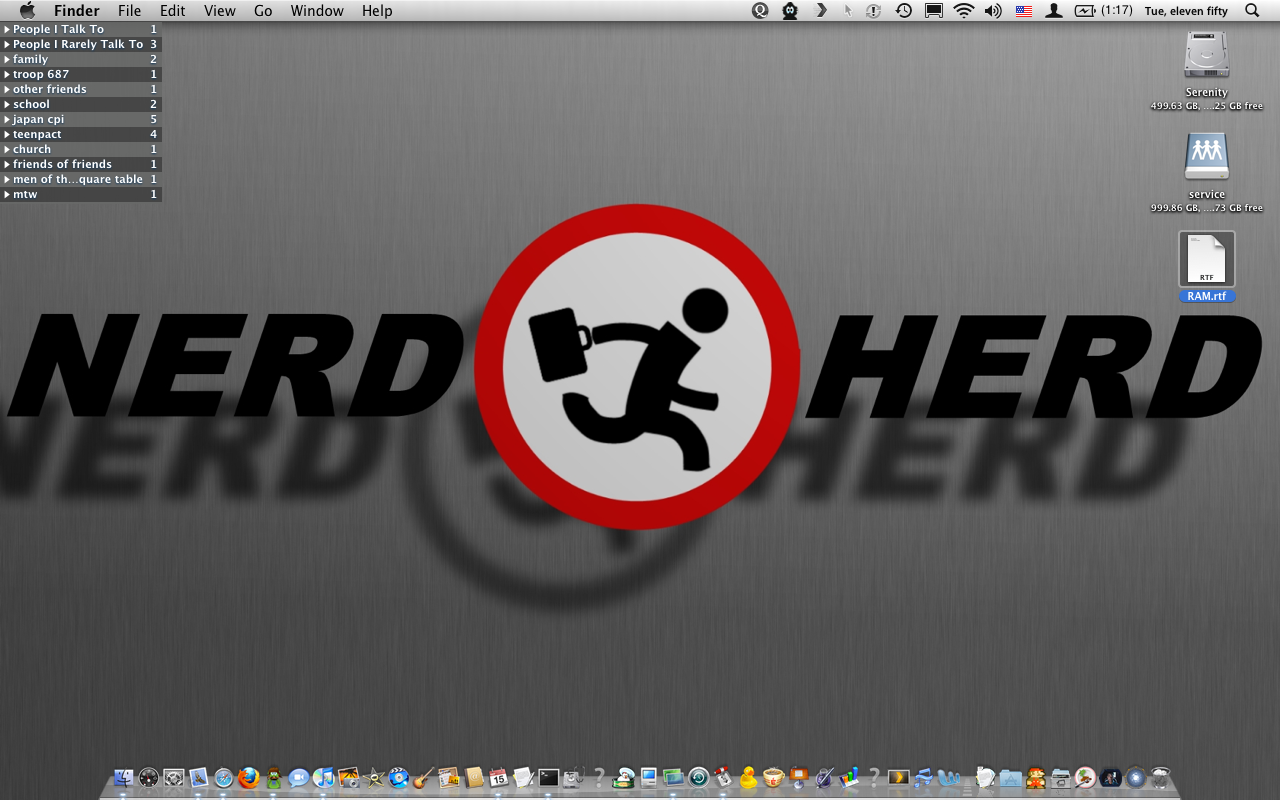Open the Help menu
Image resolution: width=1280 pixels, height=800 pixels.
pyautogui.click(x=377, y=10)
